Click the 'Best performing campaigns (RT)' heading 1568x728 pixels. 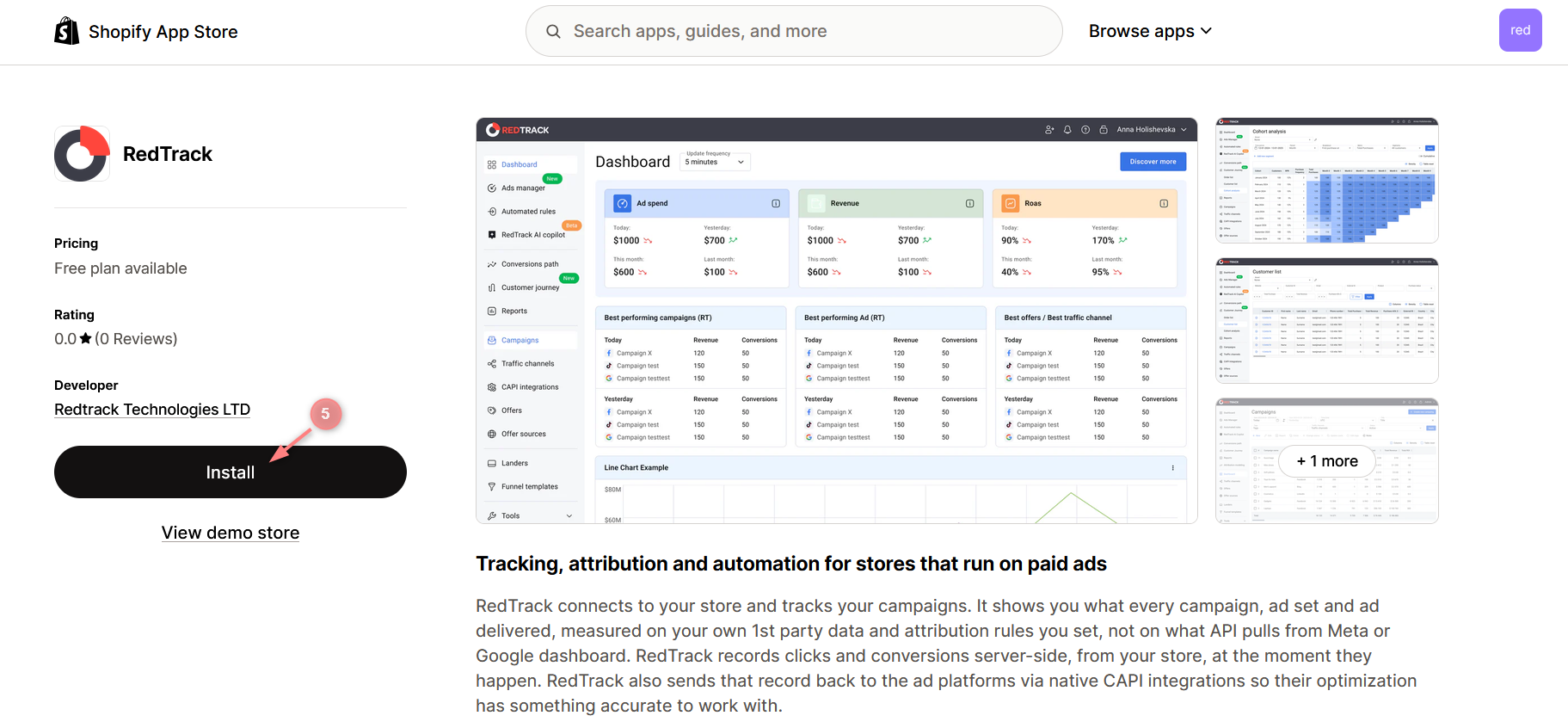click(x=658, y=318)
